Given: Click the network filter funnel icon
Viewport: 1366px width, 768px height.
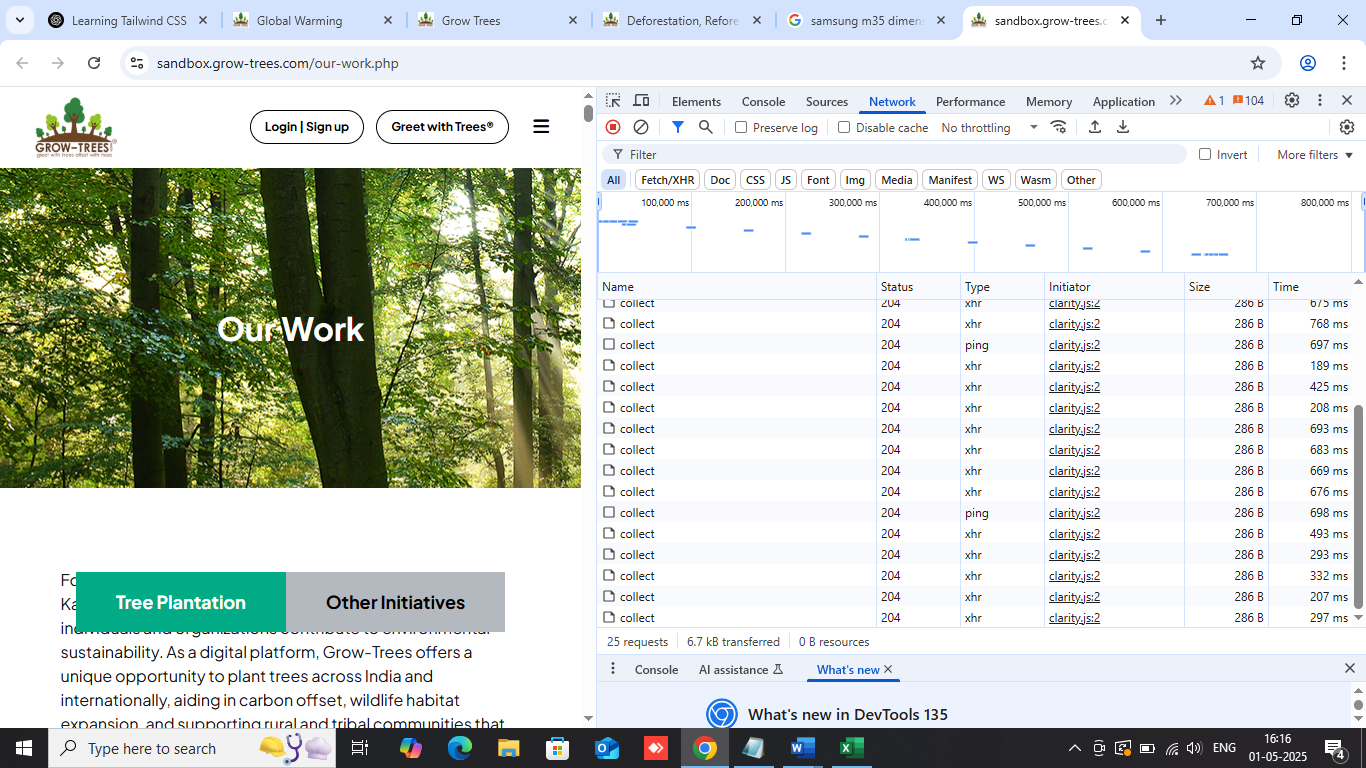Looking at the screenshot, I should click(678, 127).
